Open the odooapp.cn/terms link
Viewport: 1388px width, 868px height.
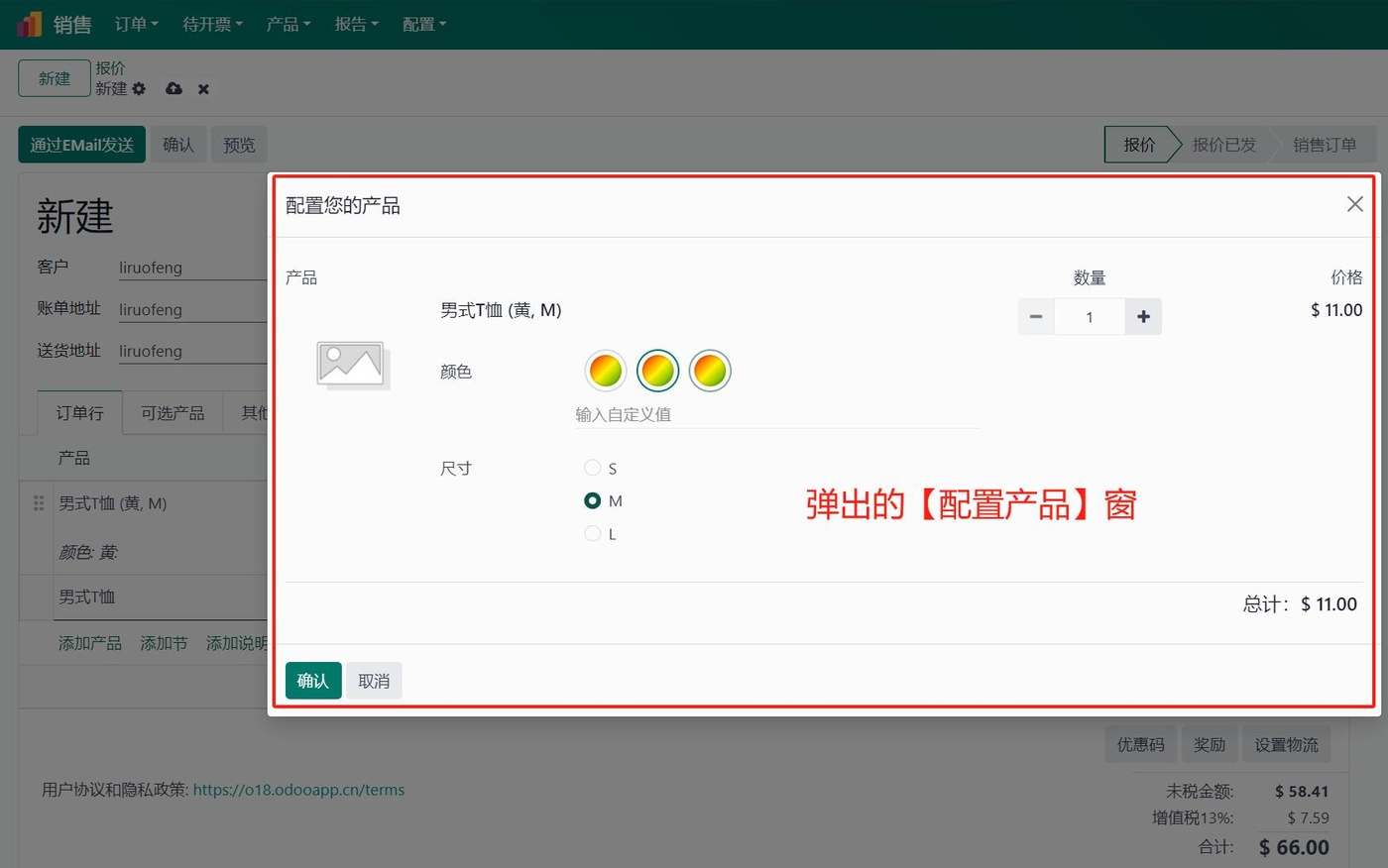pos(298,789)
